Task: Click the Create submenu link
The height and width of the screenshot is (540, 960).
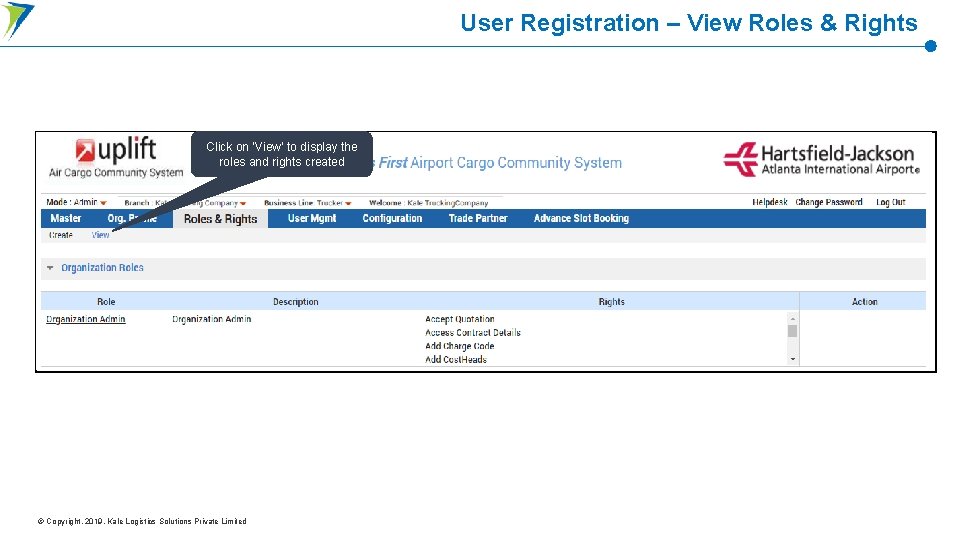Action: [61, 235]
